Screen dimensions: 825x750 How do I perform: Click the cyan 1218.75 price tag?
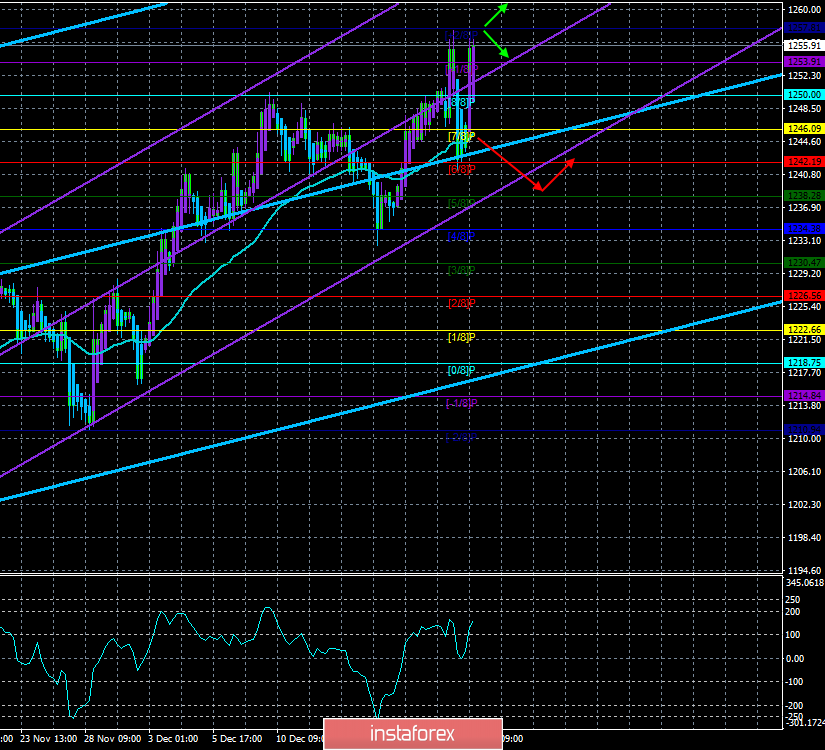(804, 363)
